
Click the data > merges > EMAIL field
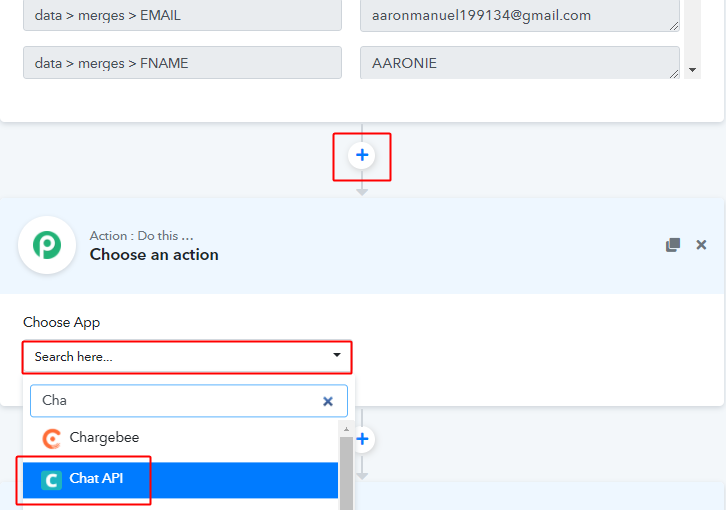(x=182, y=15)
